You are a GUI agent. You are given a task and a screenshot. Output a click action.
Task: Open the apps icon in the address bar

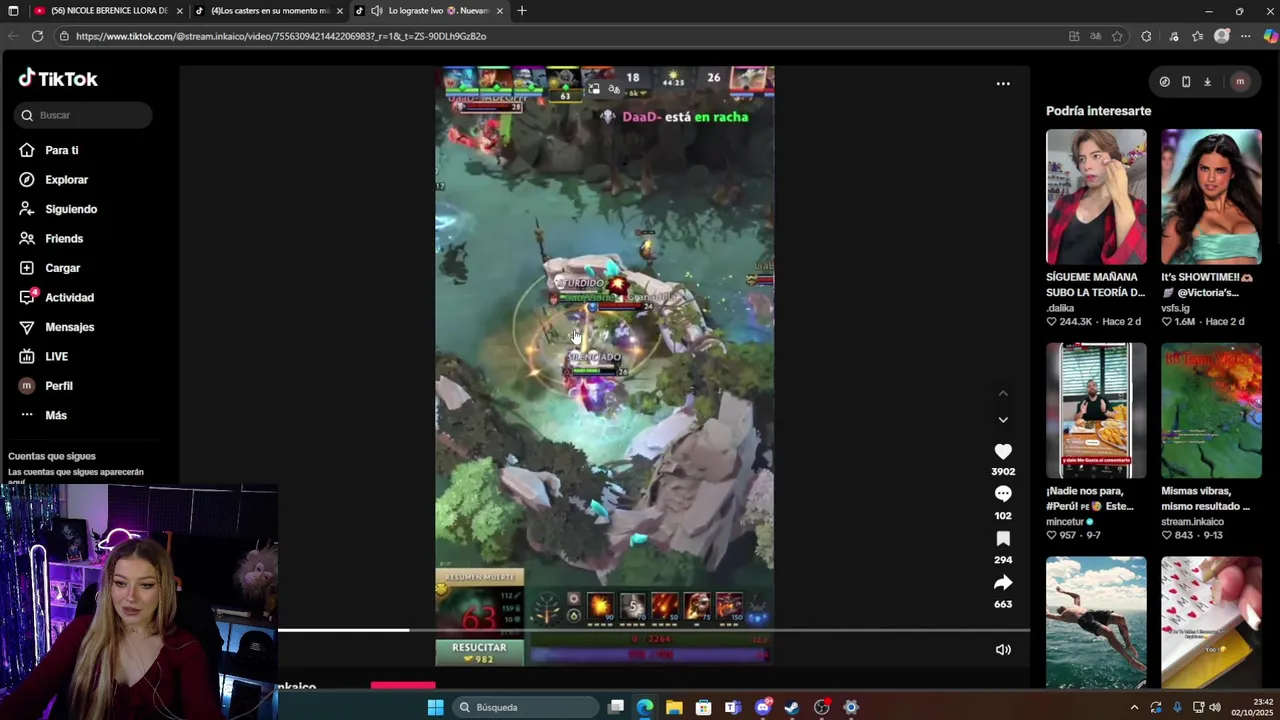(1074, 36)
